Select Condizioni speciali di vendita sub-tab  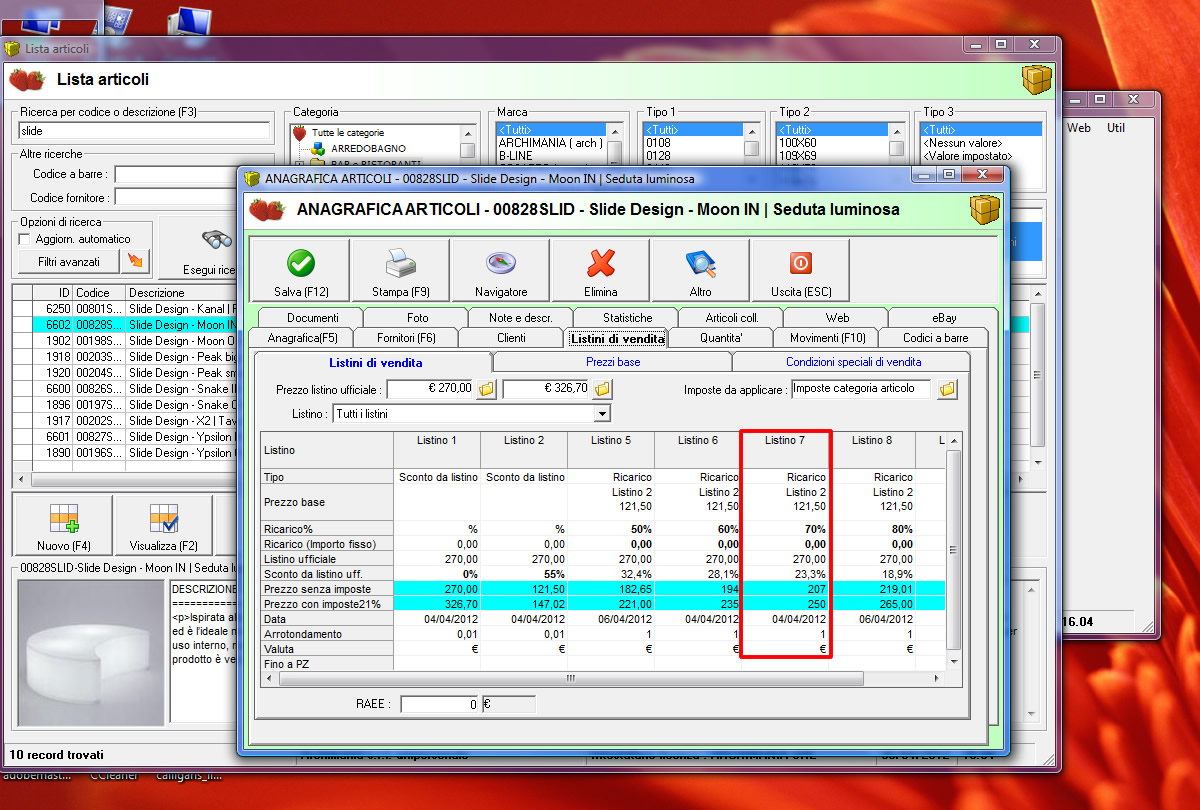853,361
